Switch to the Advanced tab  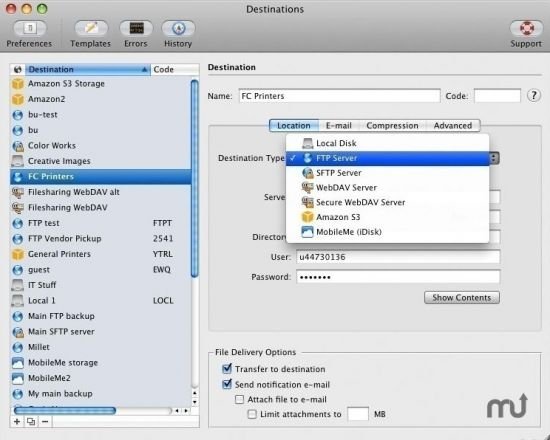pos(452,126)
